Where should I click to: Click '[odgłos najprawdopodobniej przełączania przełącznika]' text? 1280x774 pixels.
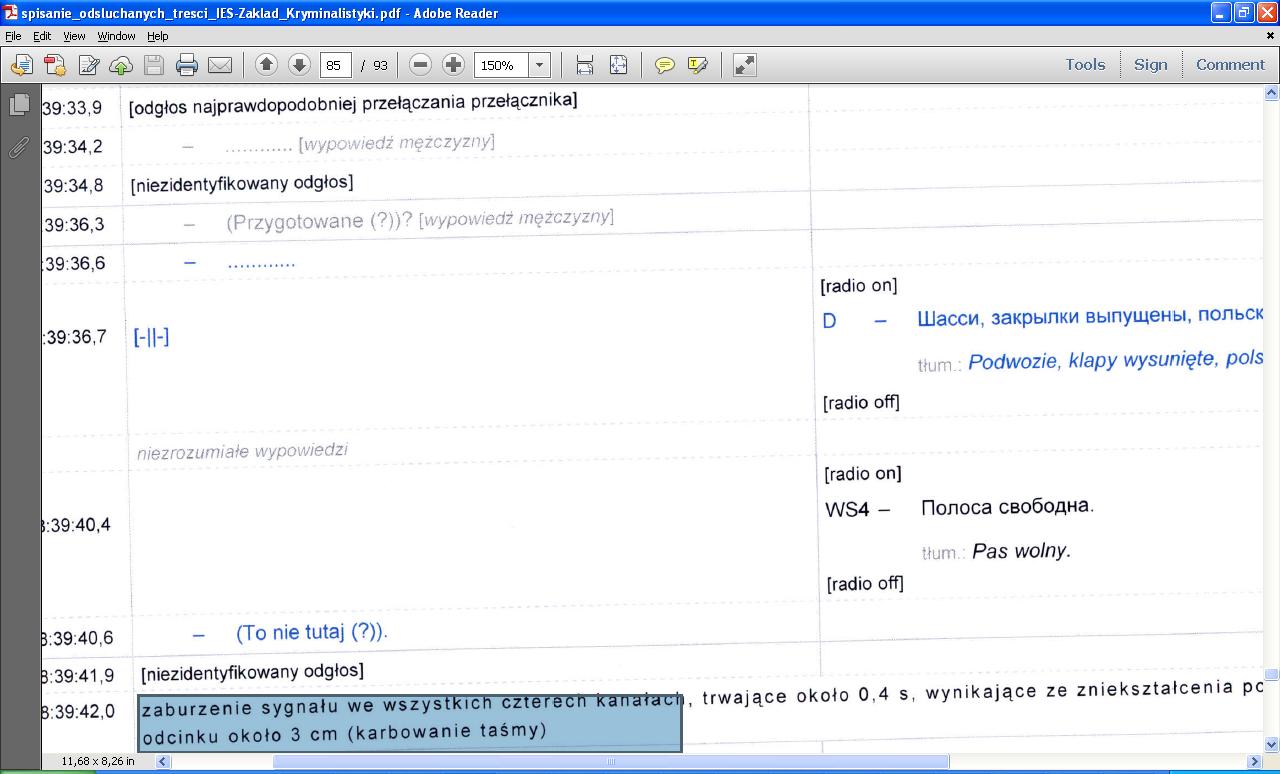353,103
